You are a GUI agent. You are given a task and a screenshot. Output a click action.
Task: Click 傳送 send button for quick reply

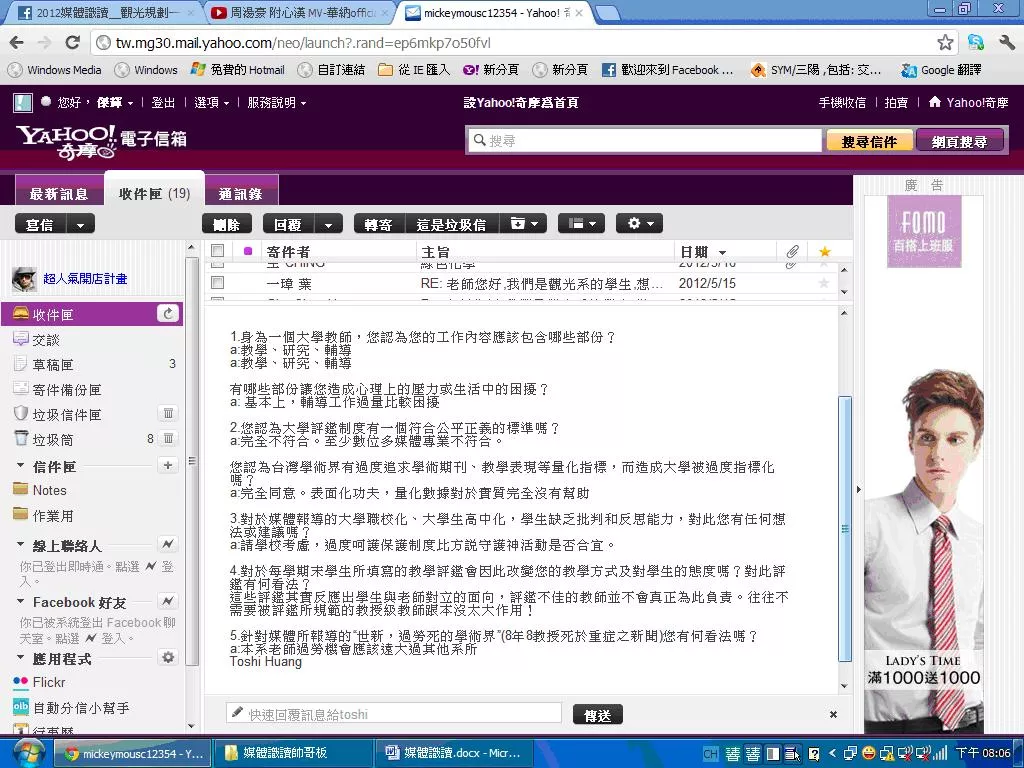click(598, 714)
